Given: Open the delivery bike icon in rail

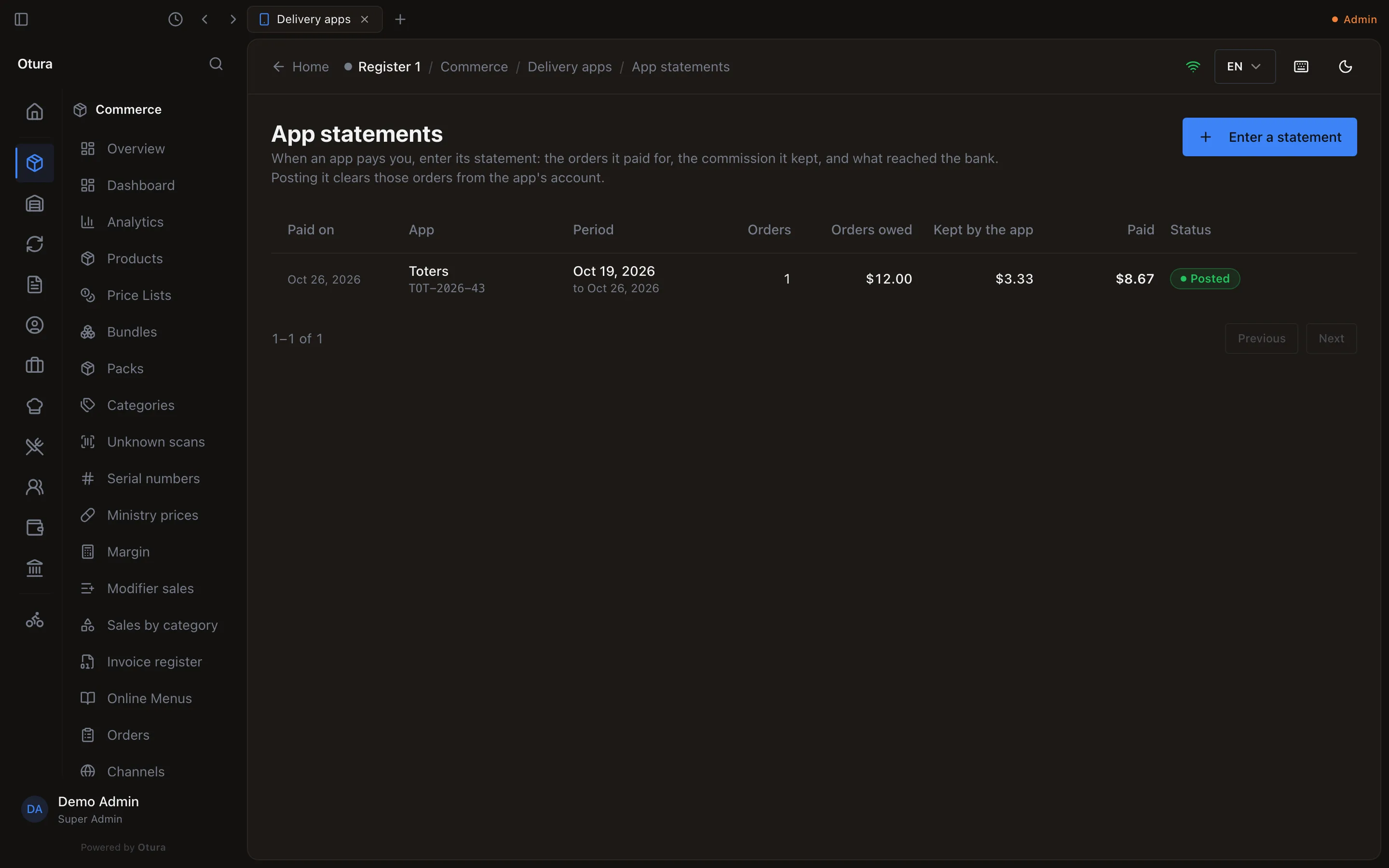Looking at the screenshot, I should click(34, 620).
